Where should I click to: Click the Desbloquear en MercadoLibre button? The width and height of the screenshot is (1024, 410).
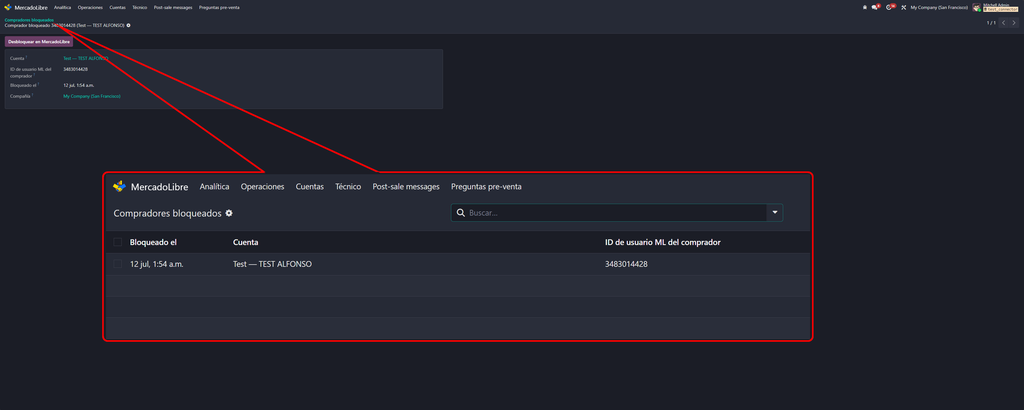tap(39, 42)
